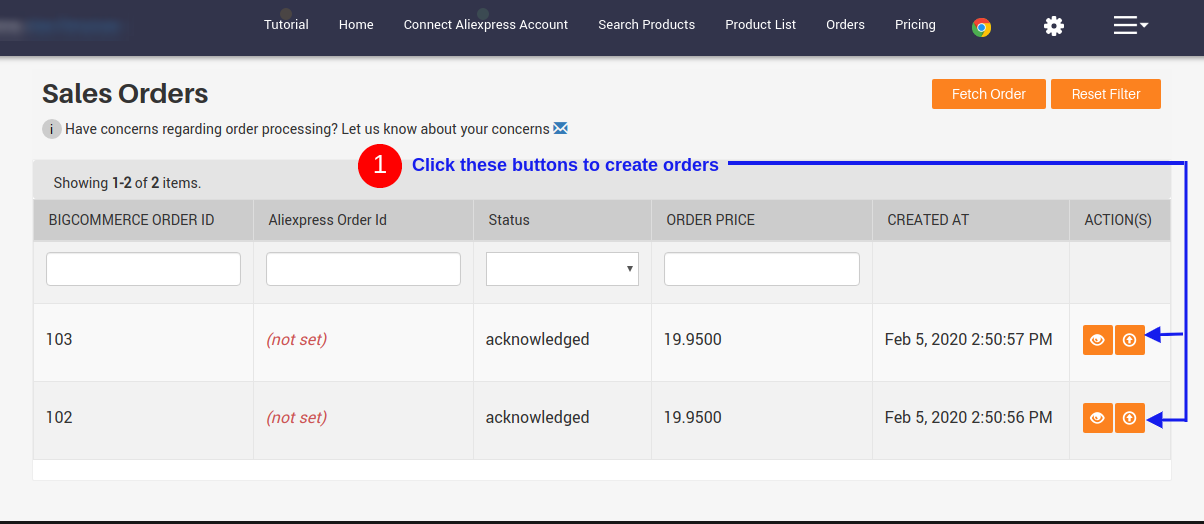Click the view eye icon for order 103
Viewport: 1204px width, 524px height.
[1097, 340]
